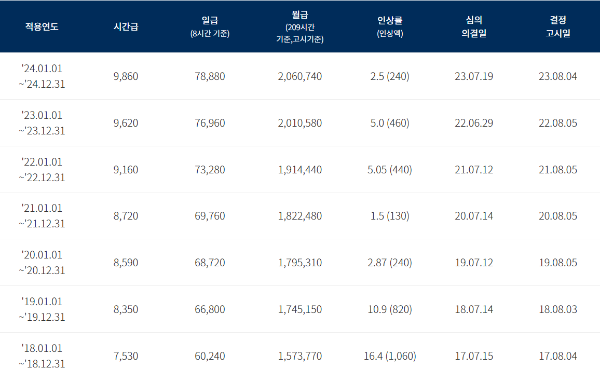Select deliberation date 18.07.14
The height and width of the screenshot is (377, 600).
[474, 309]
